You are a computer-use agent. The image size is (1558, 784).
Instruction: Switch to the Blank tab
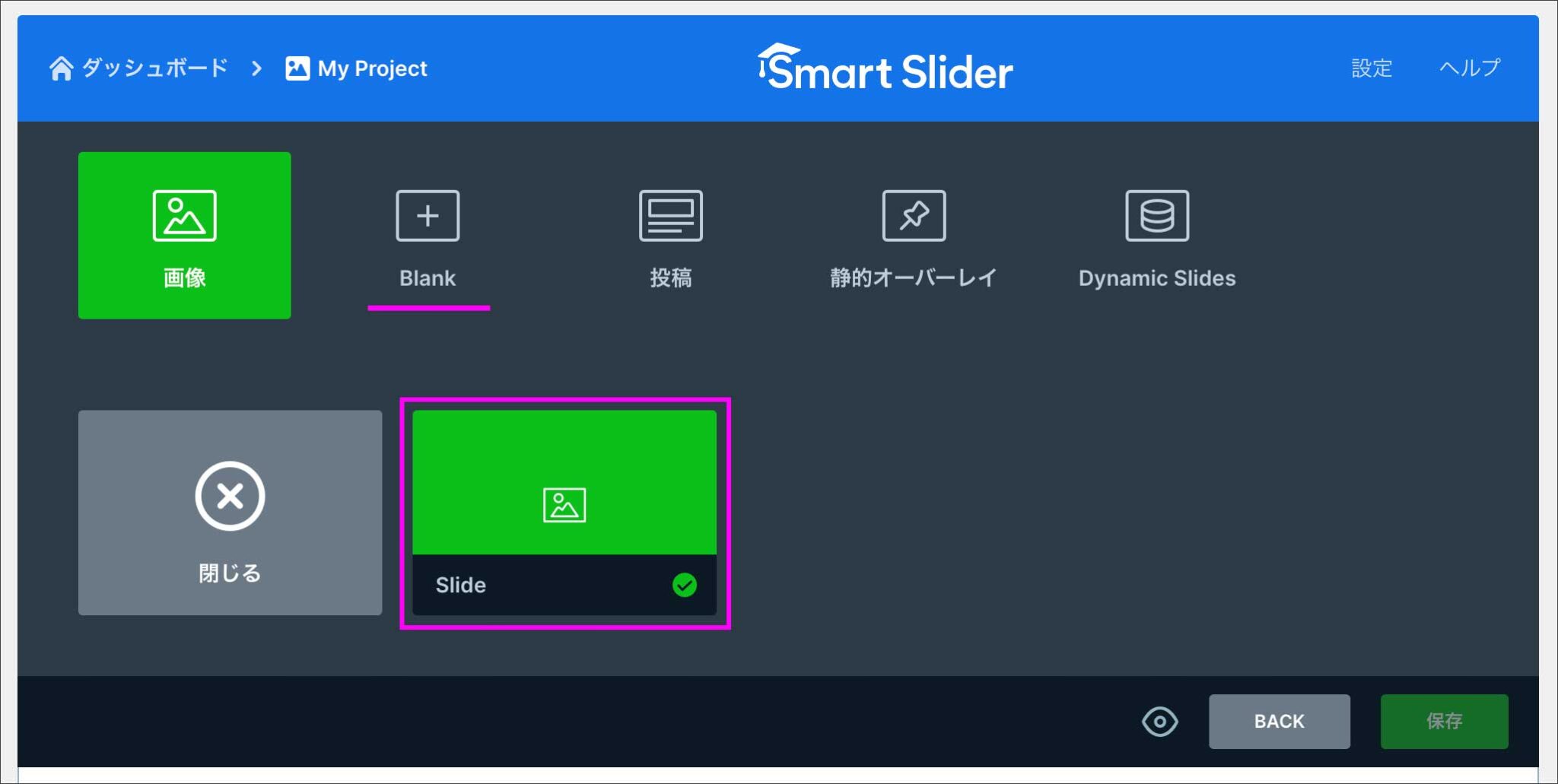(428, 278)
